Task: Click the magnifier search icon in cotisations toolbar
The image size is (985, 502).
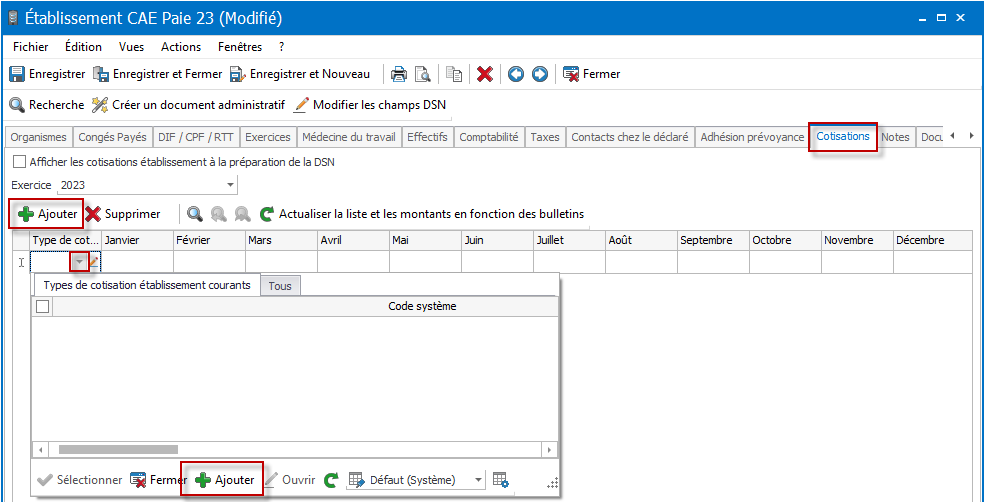Action: (x=195, y=214)
